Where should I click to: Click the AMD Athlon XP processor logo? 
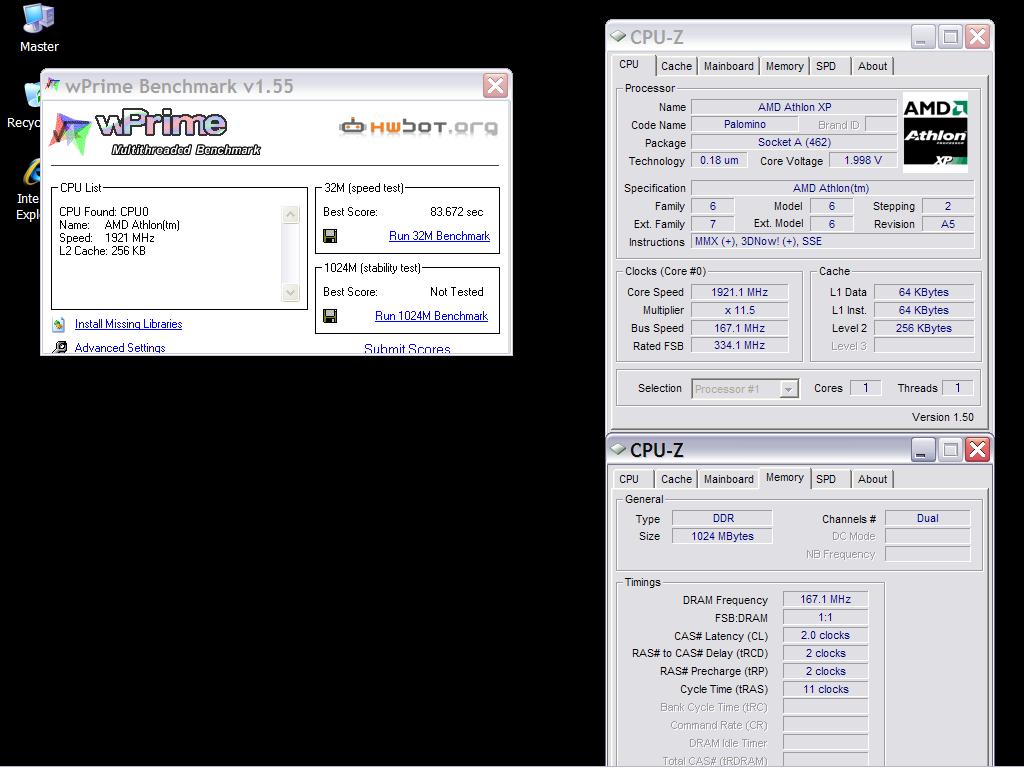click(935, 133)
